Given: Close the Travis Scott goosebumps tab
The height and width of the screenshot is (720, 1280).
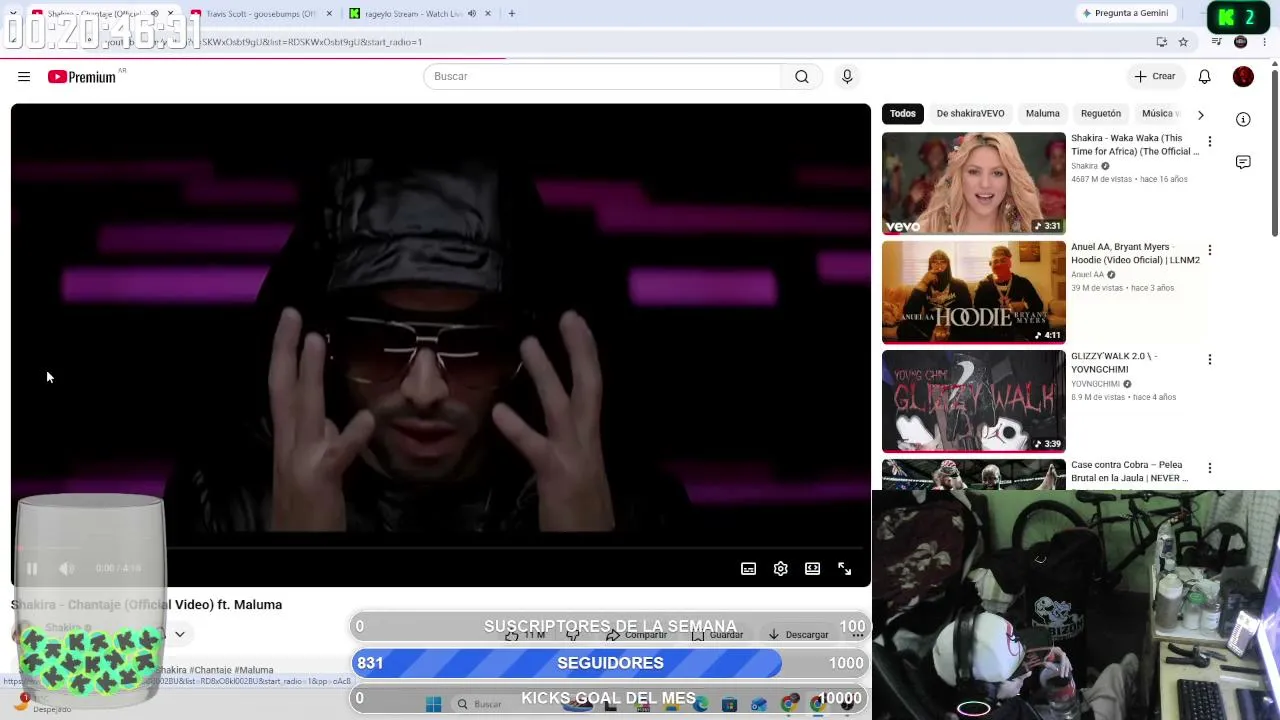Looking at the screenshot, I should coord(329,14).
